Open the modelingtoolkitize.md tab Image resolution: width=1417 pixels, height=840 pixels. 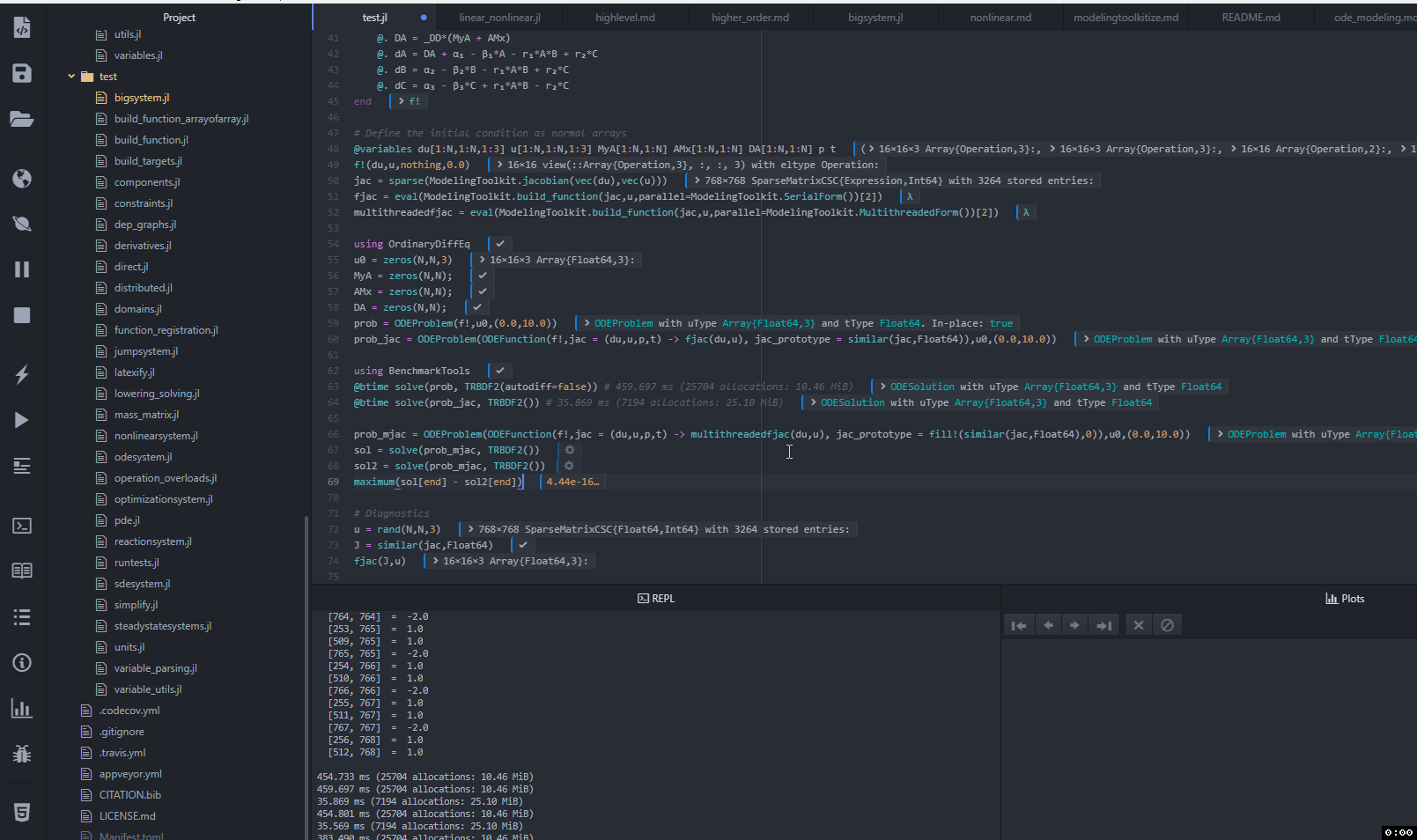point(1125,18)
